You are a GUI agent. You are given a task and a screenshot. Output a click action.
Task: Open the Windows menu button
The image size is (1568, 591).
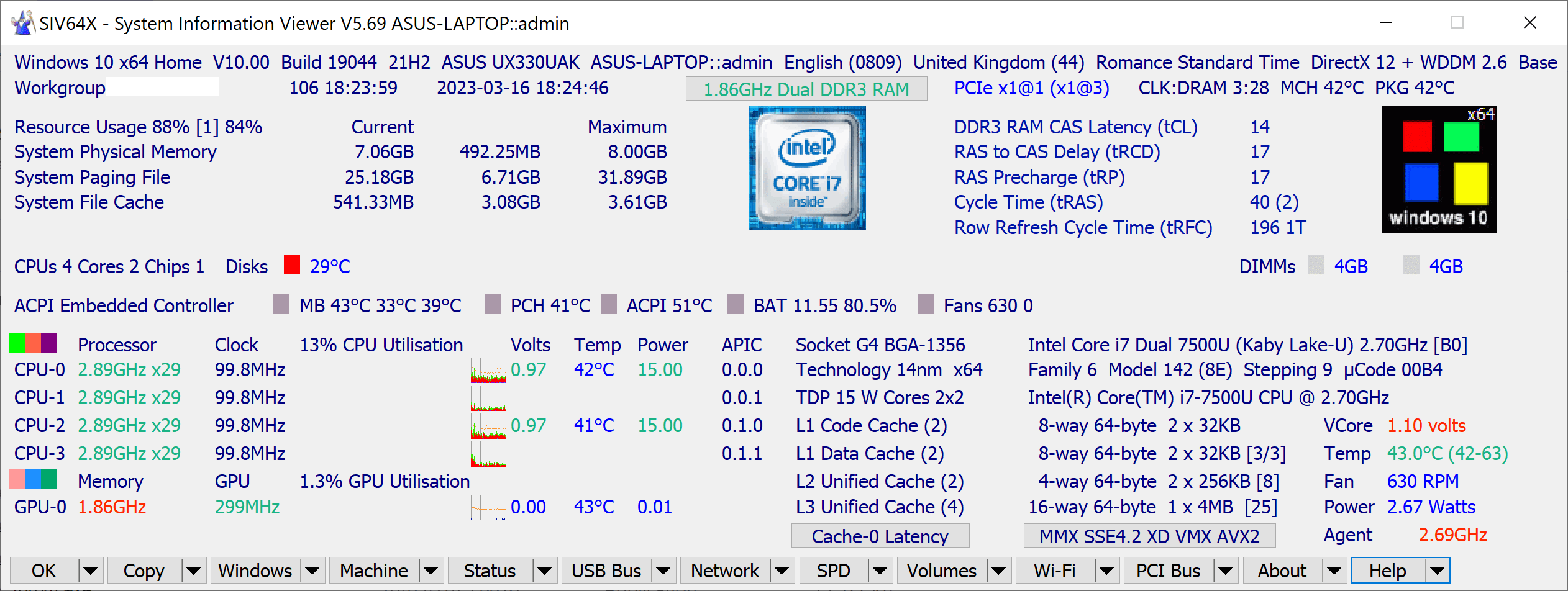(x=255, y=571)
